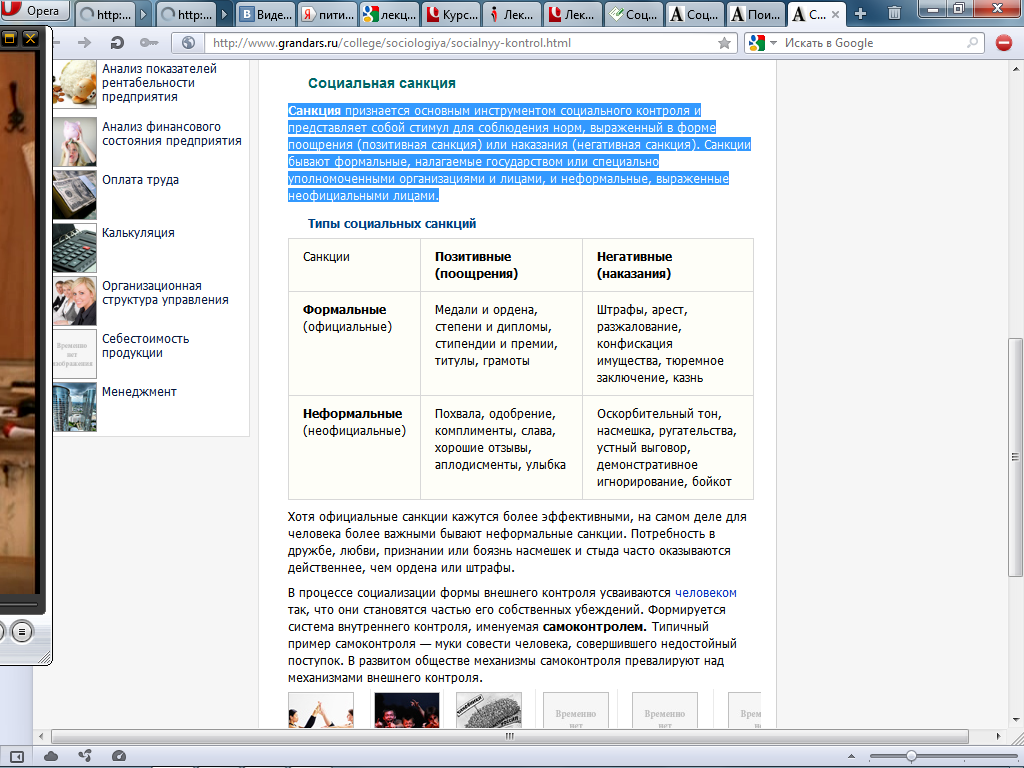This screenshot has width=1024, height=768.
Task: Close the active tab with X
Action: pyautogui.click(x=835, y=14)
